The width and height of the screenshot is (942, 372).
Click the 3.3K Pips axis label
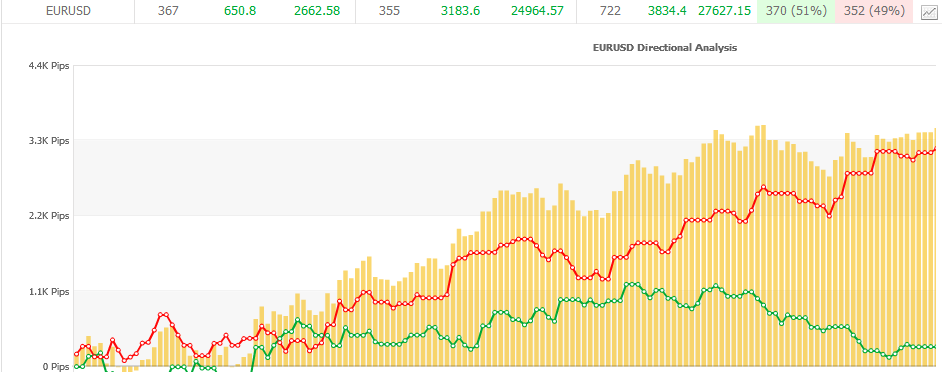click(49, 141)
